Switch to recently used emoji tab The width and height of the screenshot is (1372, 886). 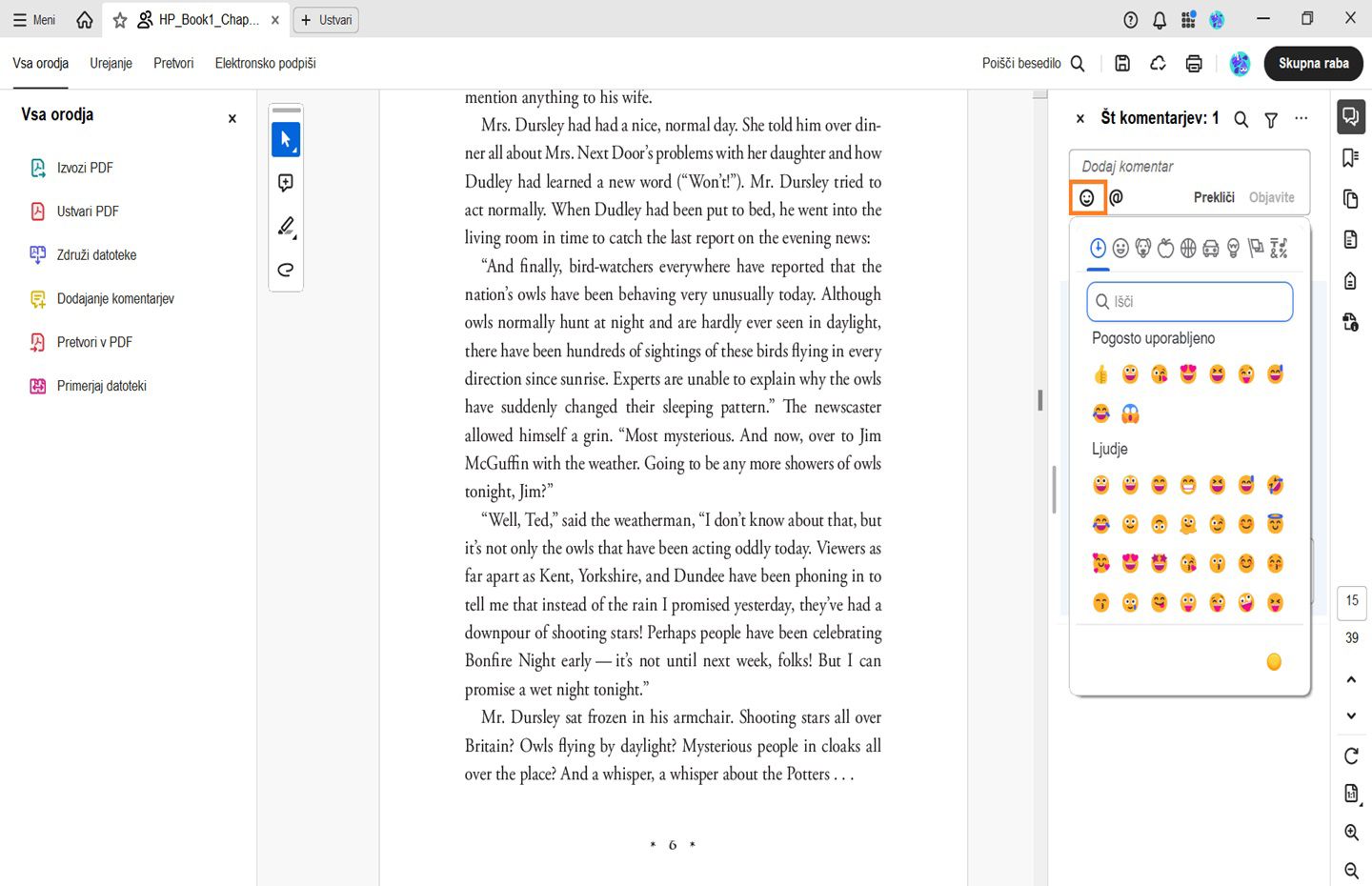click(x=1098, y=249)
